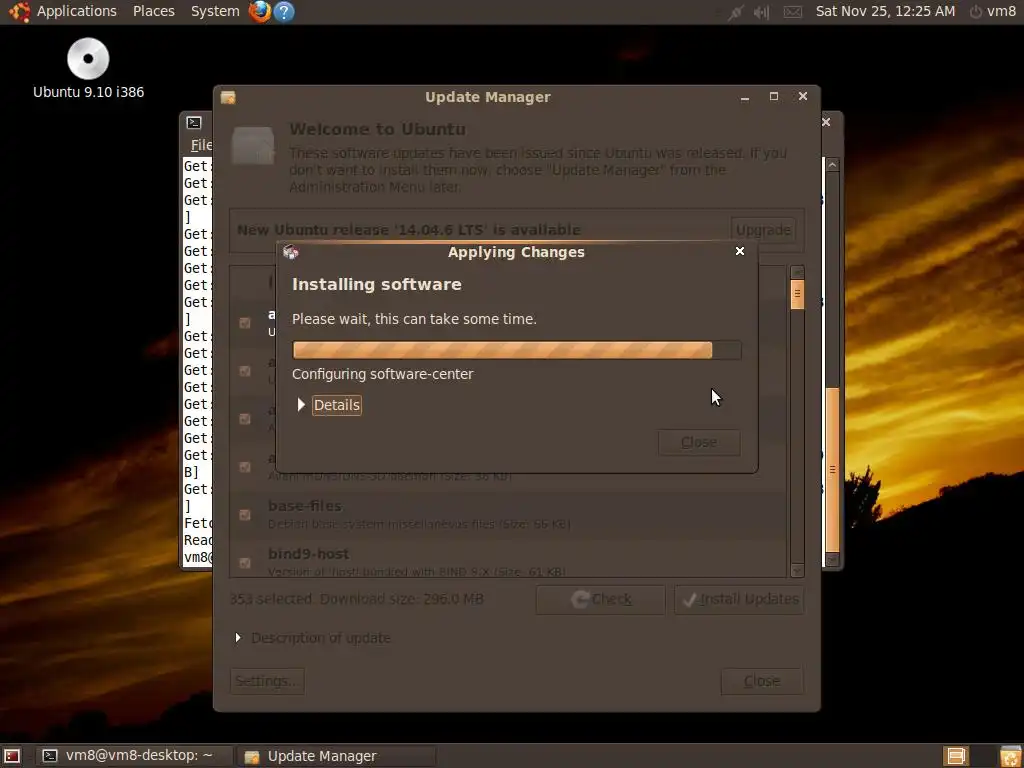Minimize the Update Manager window
The width and height of the screenshot is (1024, 768).
coord(744,97)
